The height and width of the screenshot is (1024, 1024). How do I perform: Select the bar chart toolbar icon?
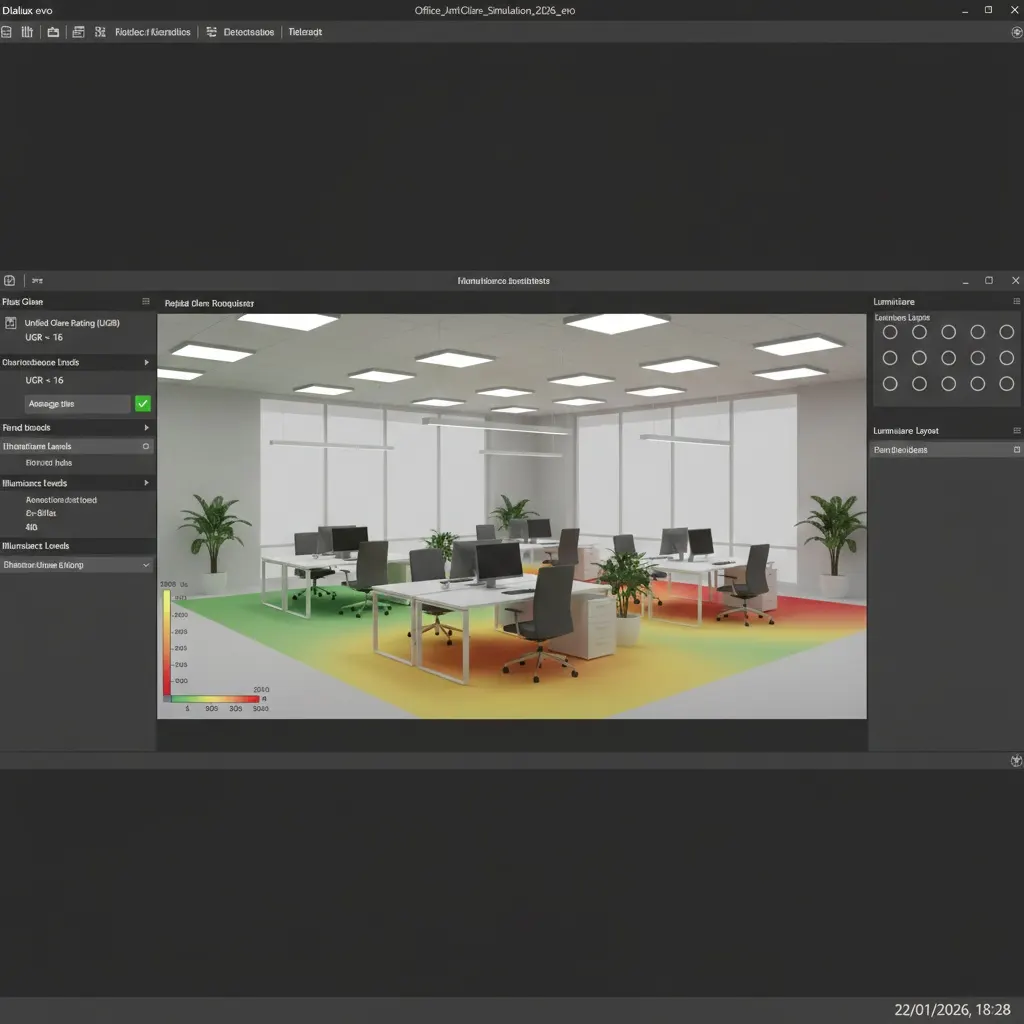click(x=27, y=31)
